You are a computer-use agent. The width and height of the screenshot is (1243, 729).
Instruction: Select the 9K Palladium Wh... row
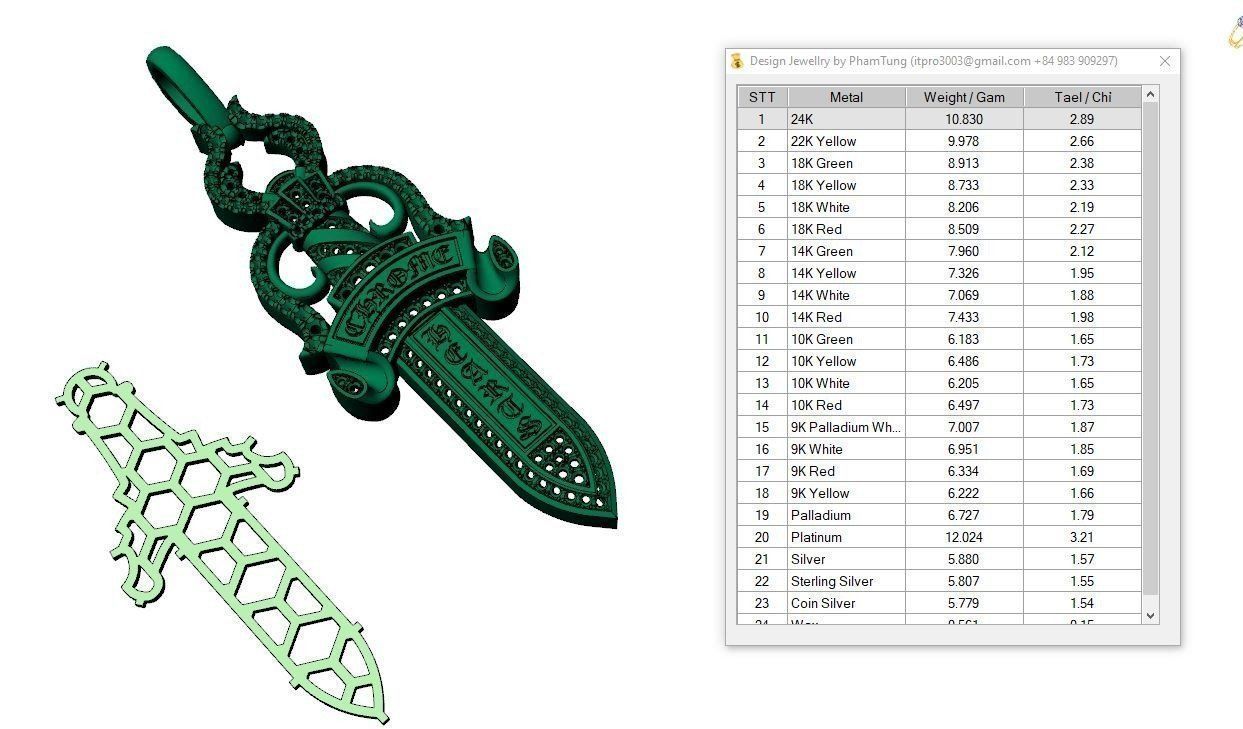pos(939,427)
